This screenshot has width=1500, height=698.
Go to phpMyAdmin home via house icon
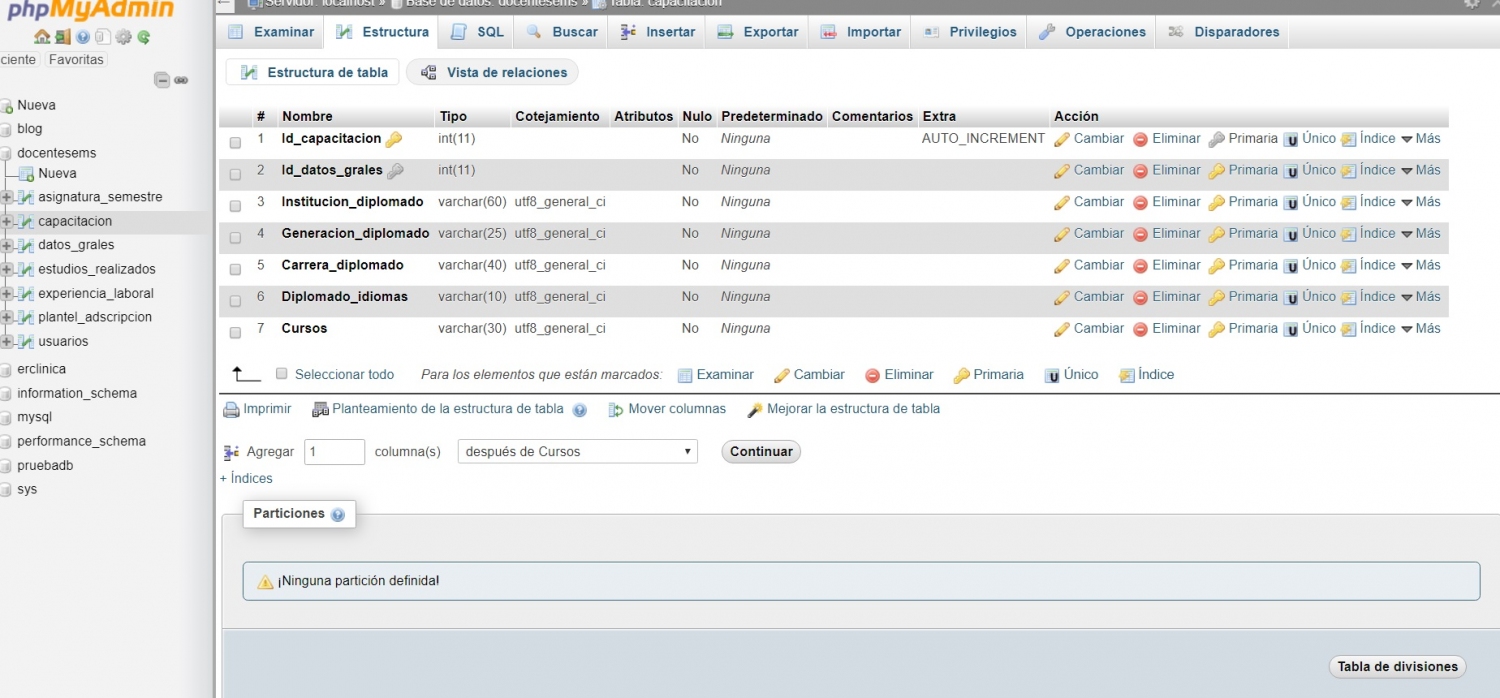coord(42,38)
